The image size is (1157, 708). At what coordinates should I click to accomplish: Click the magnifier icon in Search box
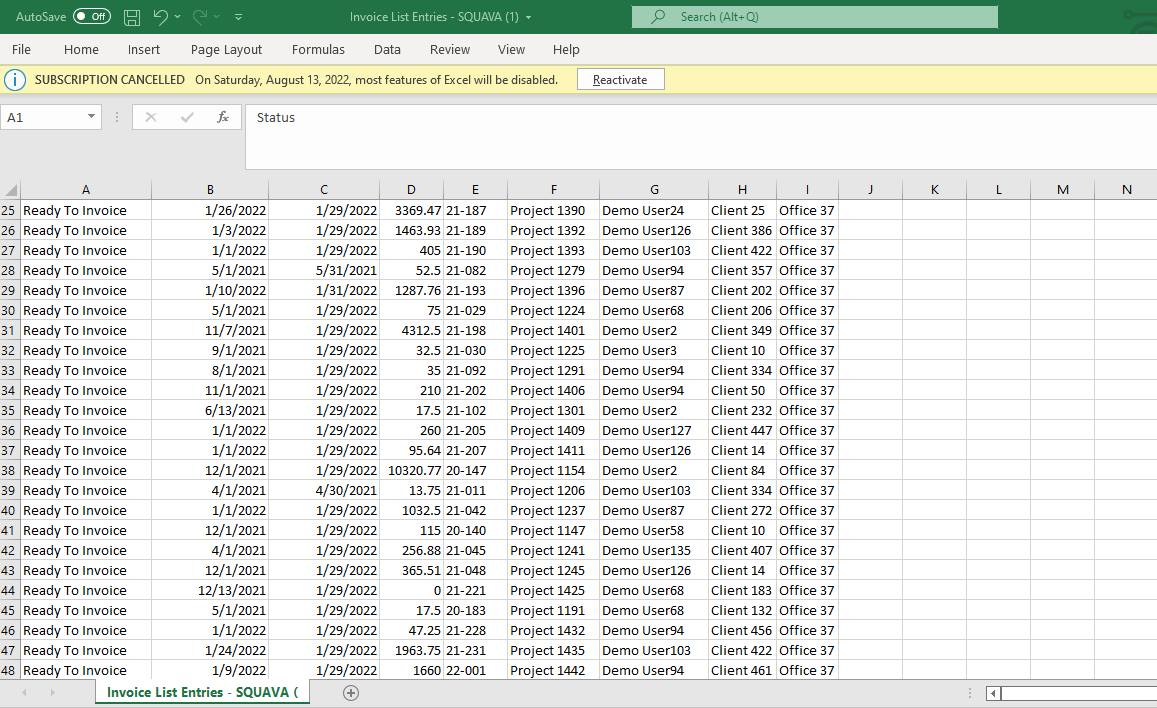tap(657, 16)
